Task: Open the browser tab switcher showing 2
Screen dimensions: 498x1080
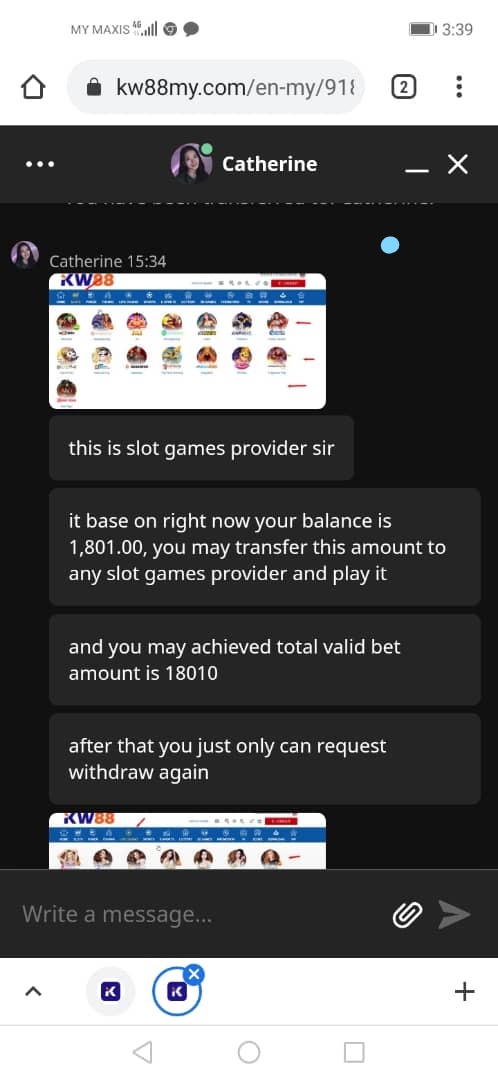Action: tap(404, 87)
